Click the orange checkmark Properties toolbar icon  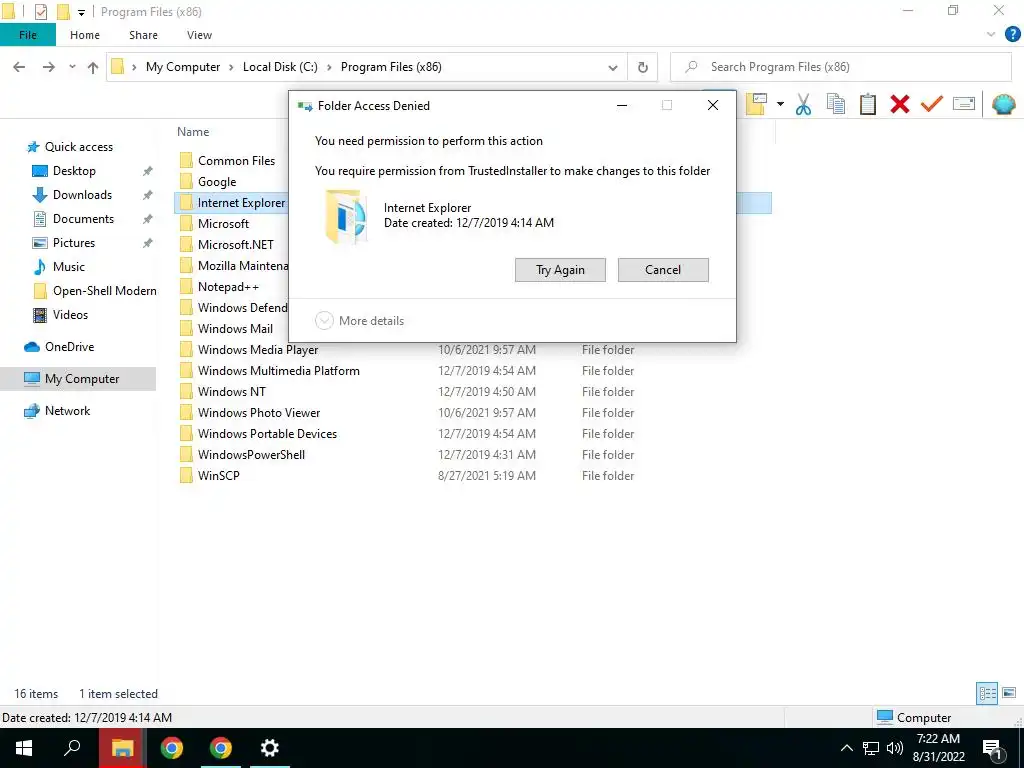931,104
